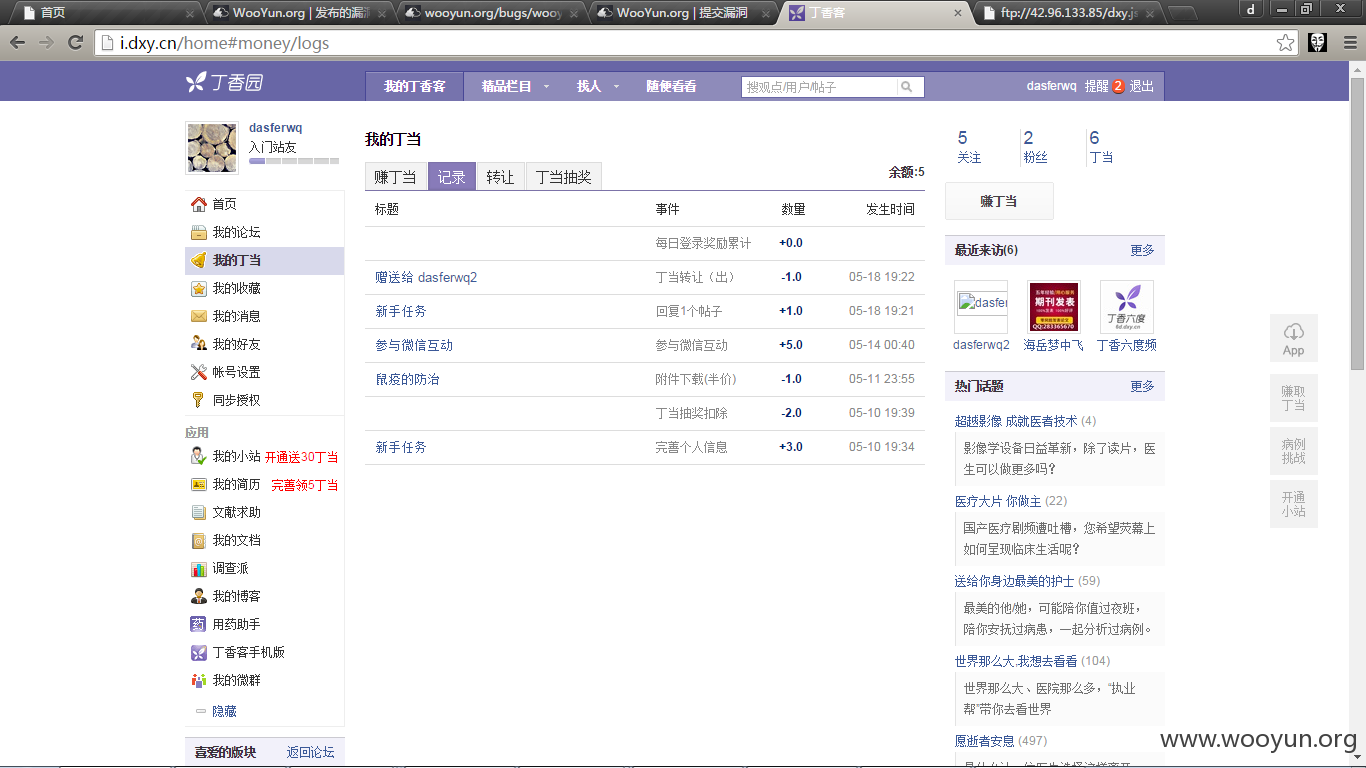Screen dimensions: 1366x768
Task: Click the 开通小站 floating side button
Action: click(x=1294, y=504)
